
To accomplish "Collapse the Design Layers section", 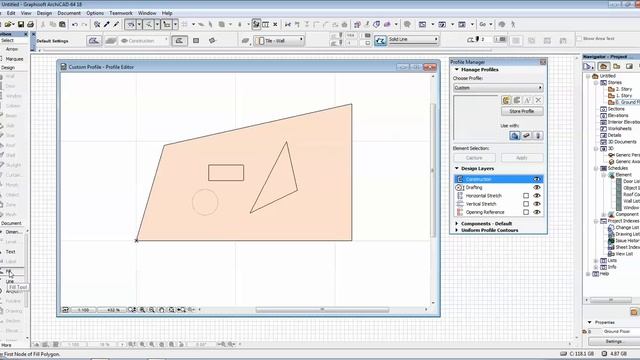I will coord(457,169).
